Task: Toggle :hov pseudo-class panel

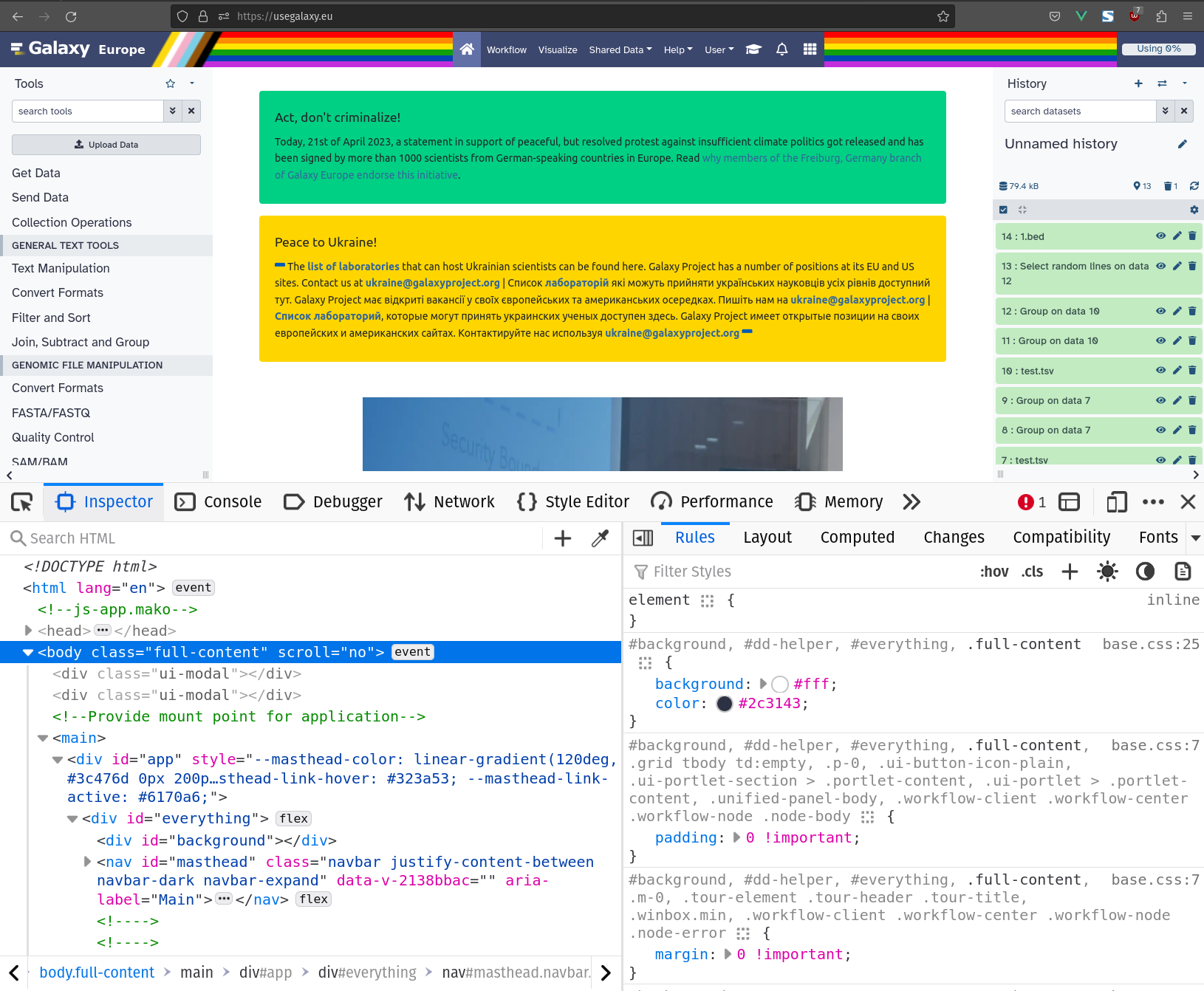Action: 994,571
